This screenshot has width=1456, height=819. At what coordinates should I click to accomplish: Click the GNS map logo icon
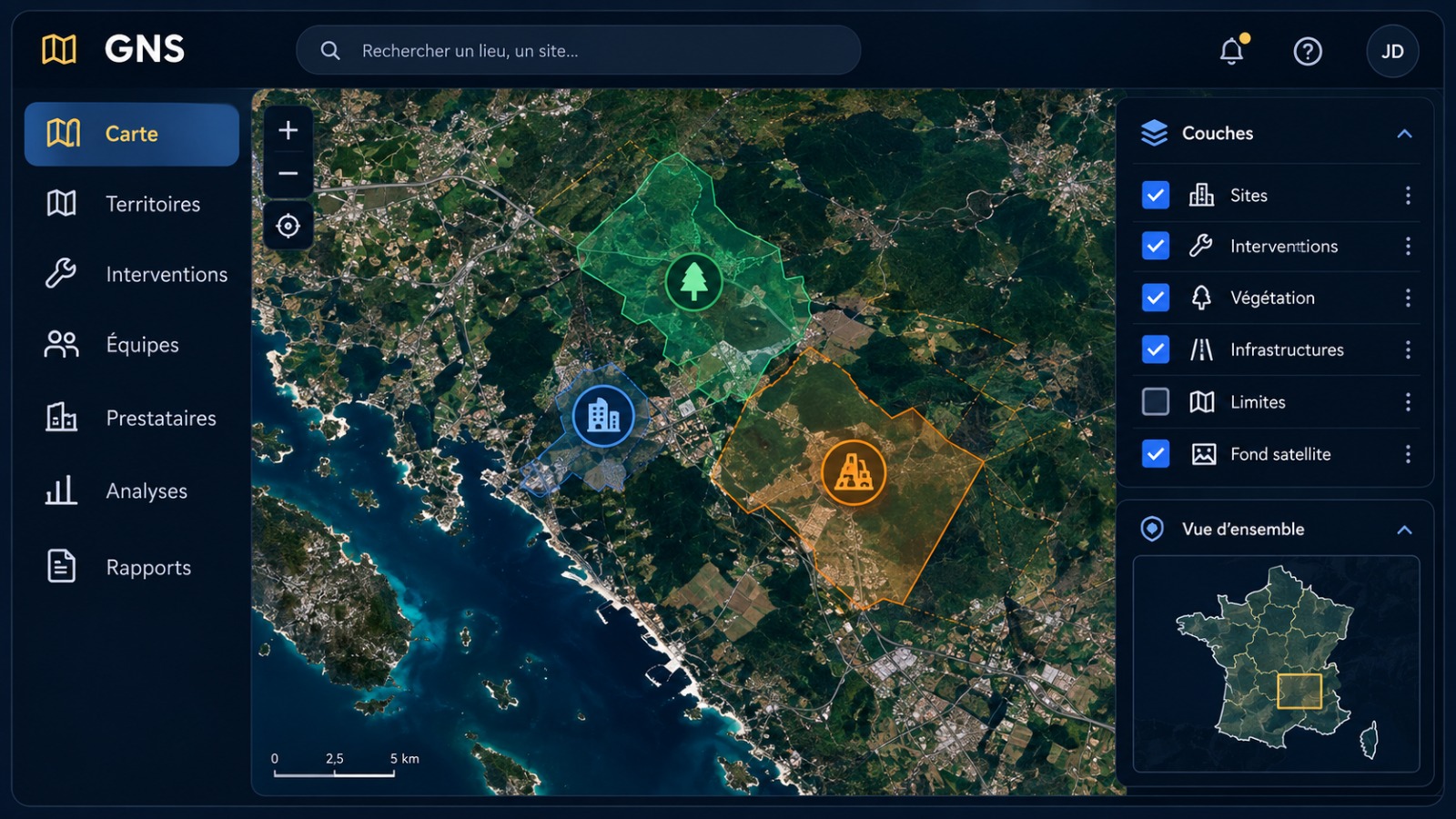point(59,49)
